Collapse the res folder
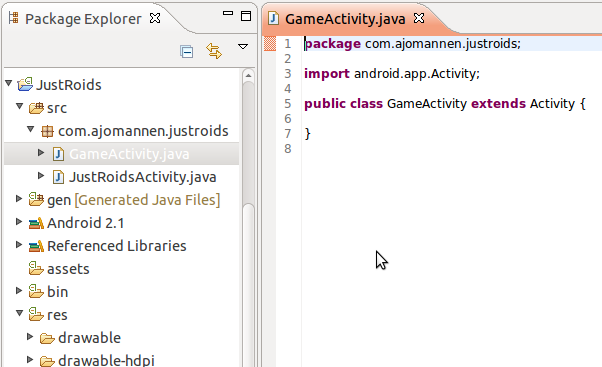Image resolution: width=602 pixels, height=367 pixels. click(20, 313)
